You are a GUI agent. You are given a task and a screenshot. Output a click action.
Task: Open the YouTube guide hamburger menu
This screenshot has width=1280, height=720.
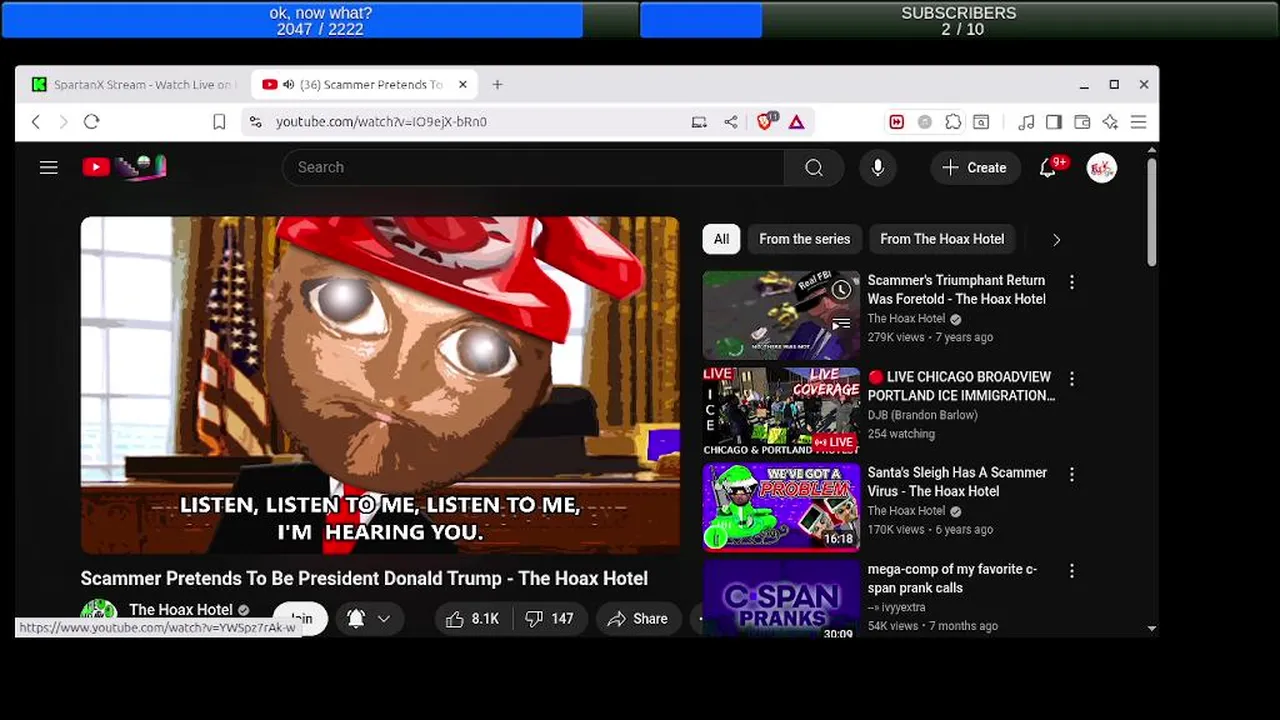click(x=48, y=167)
